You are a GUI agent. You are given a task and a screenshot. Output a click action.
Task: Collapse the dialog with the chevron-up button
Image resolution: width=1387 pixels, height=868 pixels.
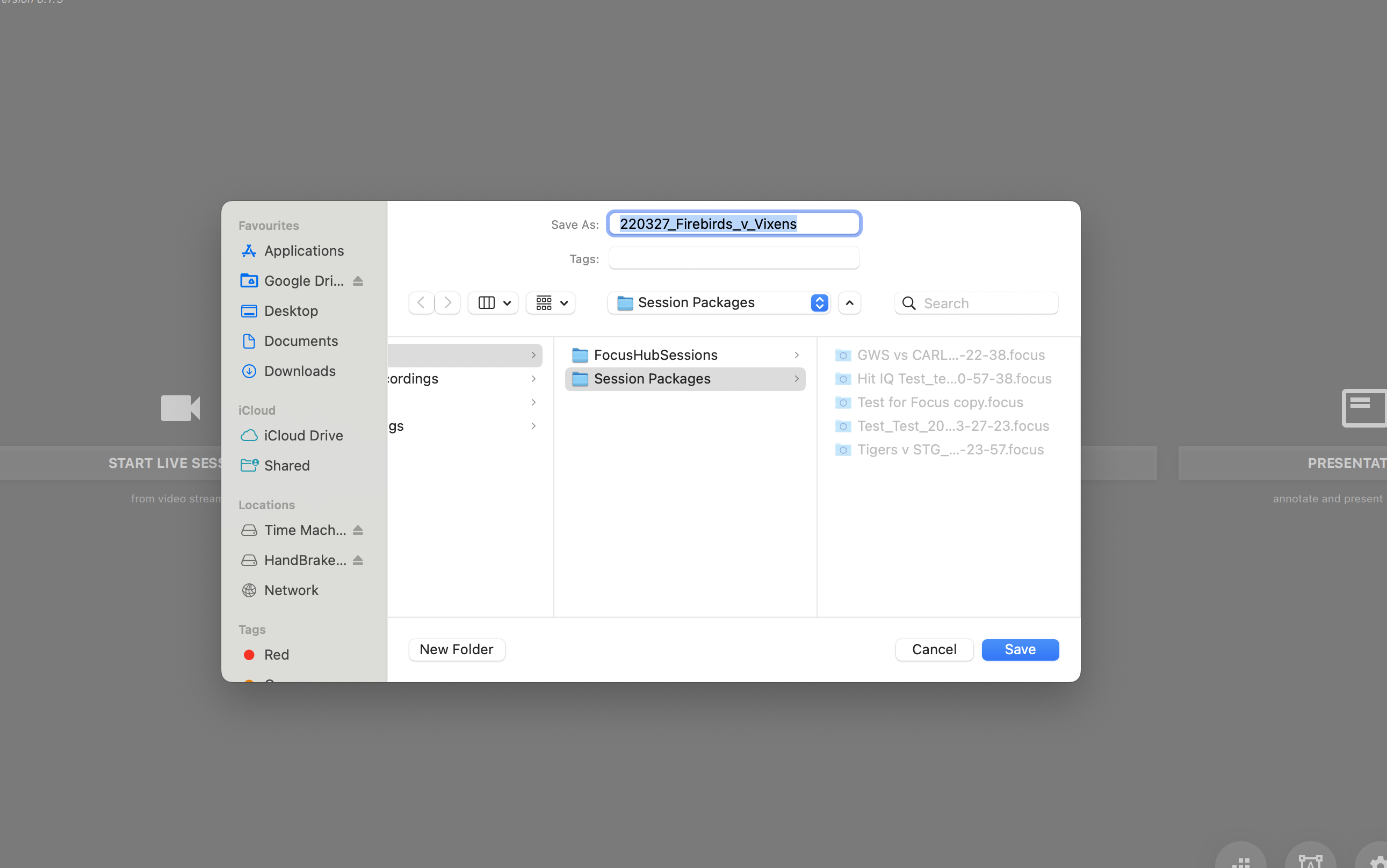pyautogui.click(x=850, y=302)
